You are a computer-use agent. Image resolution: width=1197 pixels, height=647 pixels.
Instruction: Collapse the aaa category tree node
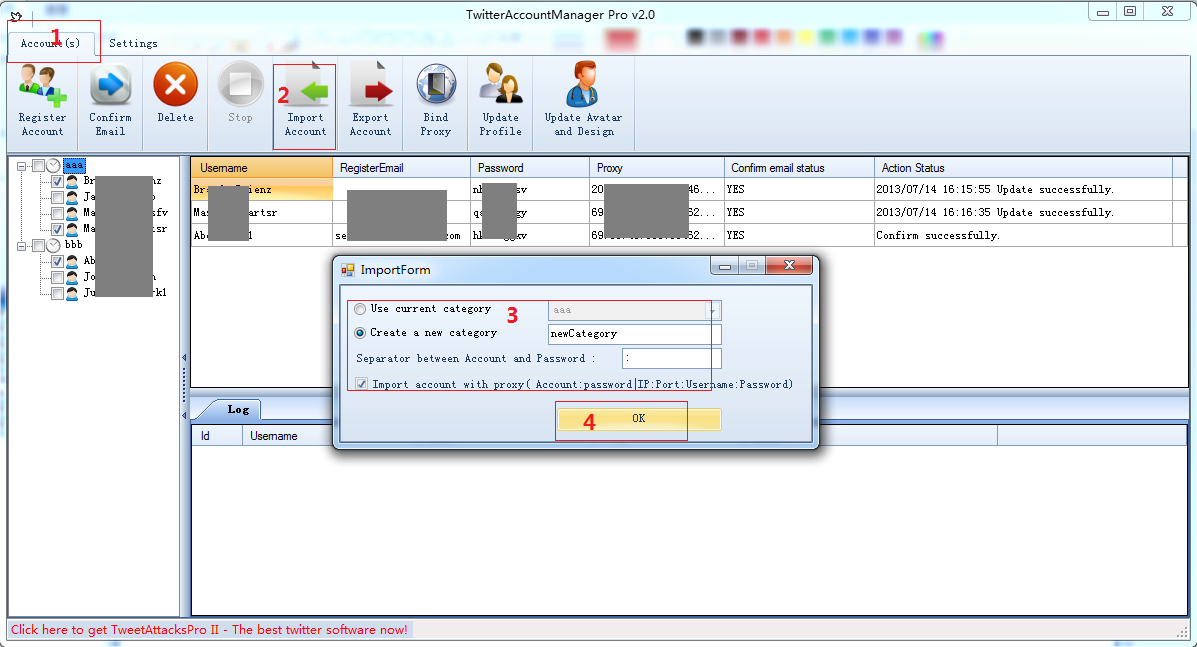pyautogui.click(x=22, y=165)
